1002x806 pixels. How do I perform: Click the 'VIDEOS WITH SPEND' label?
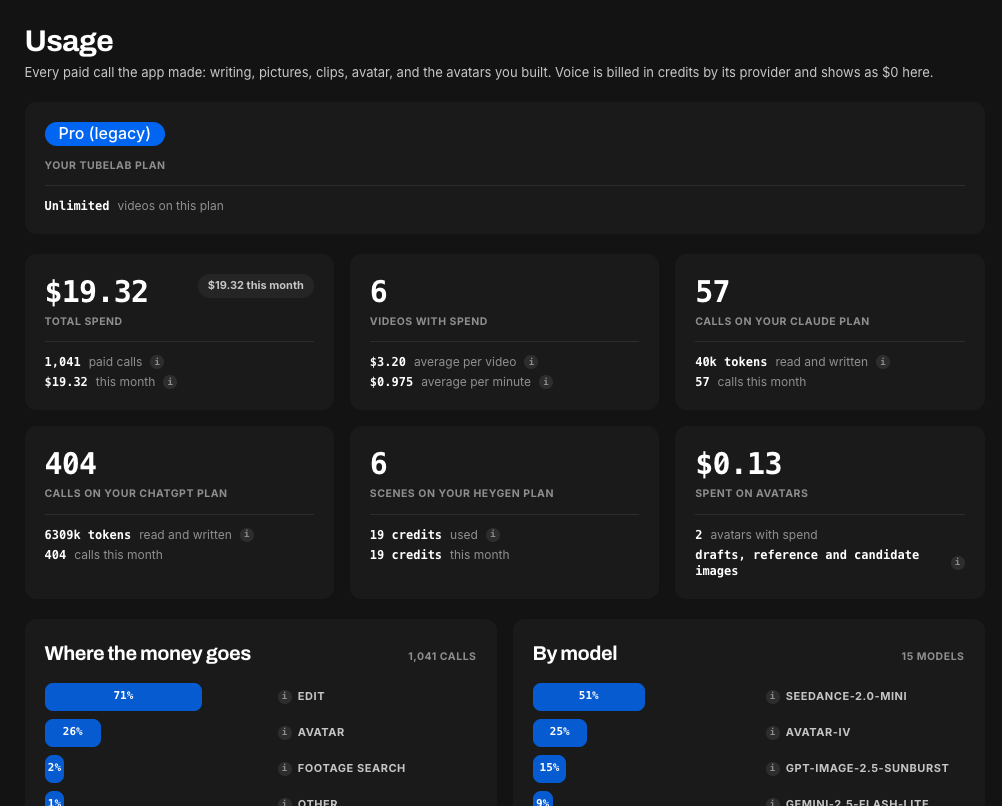coord(428,322)
